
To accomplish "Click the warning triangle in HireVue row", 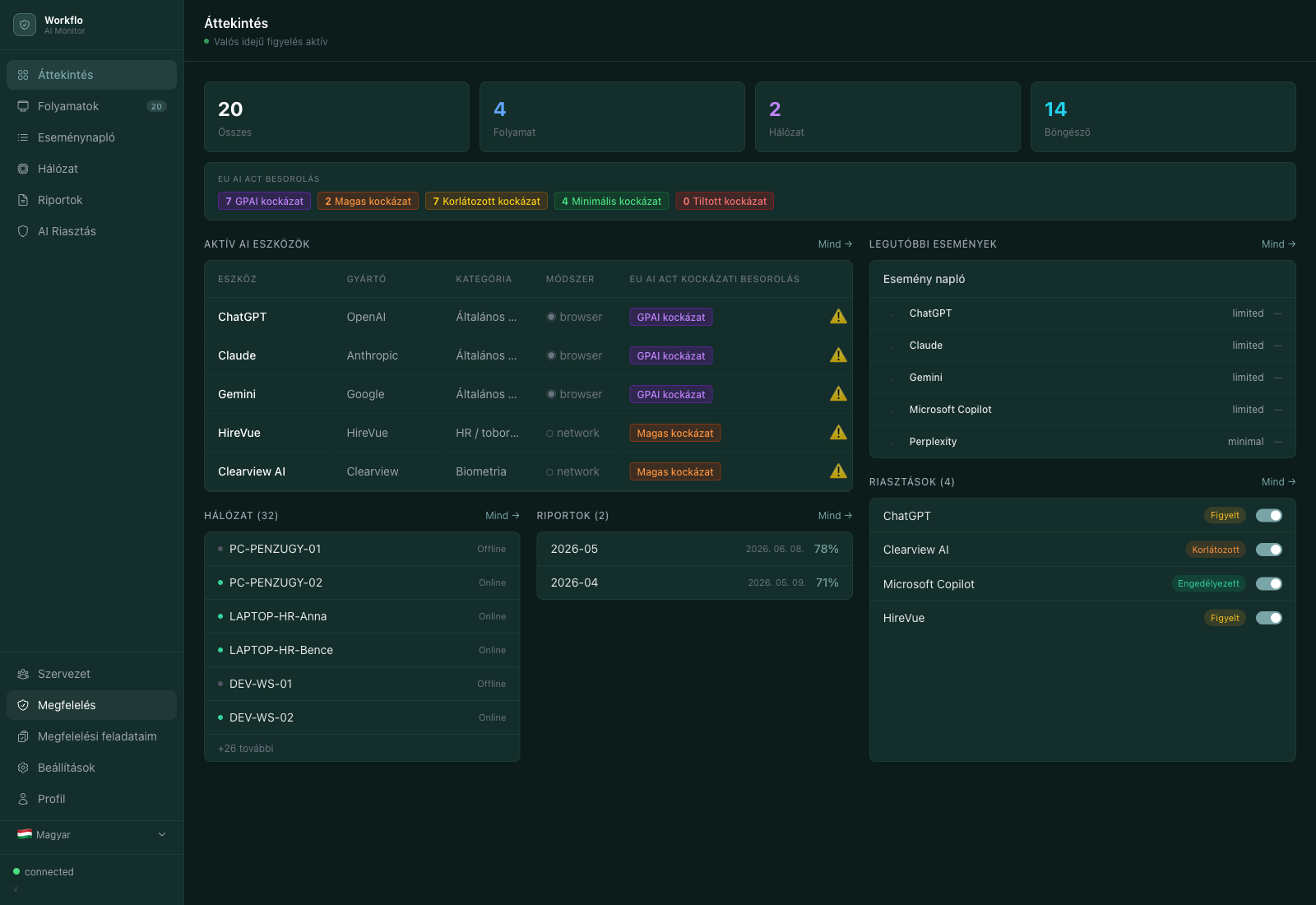I will tap(838, 433).
